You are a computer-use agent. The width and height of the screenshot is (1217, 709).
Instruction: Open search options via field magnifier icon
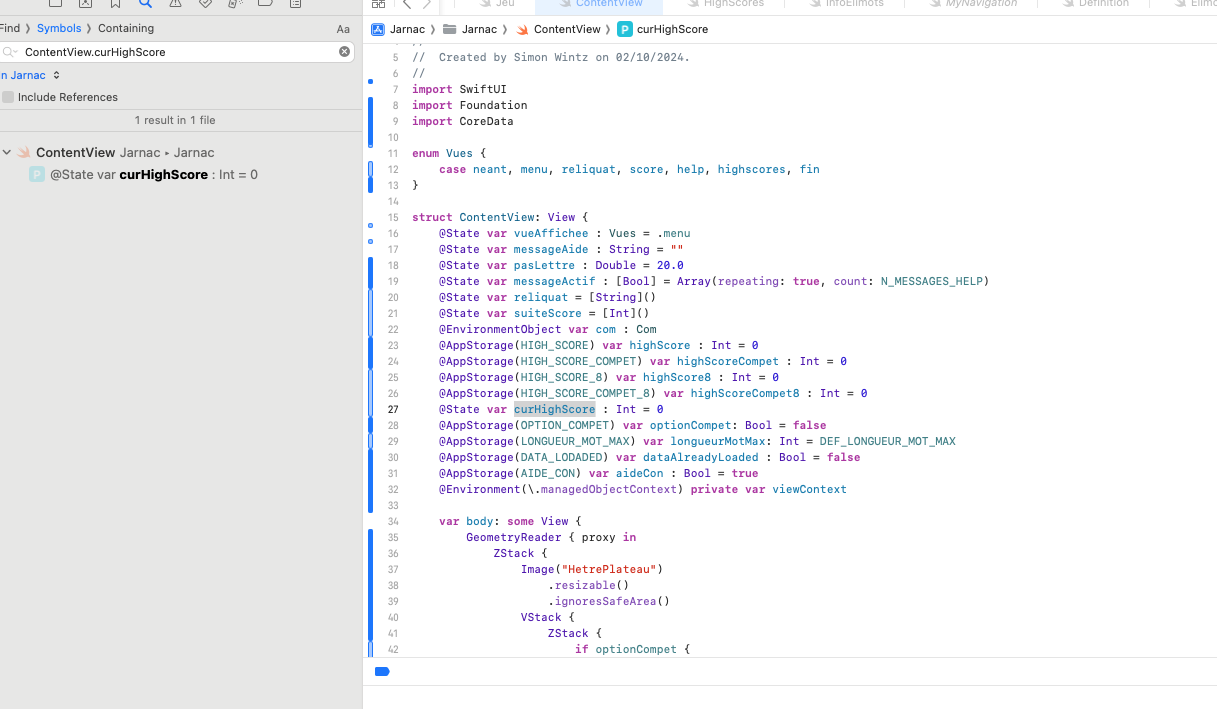coord(10,51)
